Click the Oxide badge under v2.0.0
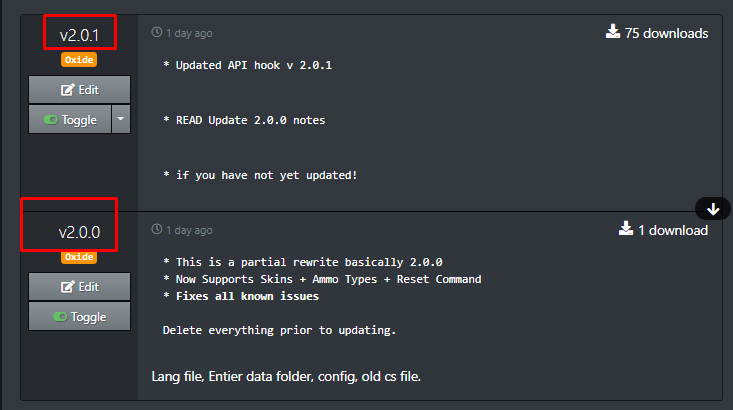Screen dimensions: 733x410 click(x=79, y=257)
